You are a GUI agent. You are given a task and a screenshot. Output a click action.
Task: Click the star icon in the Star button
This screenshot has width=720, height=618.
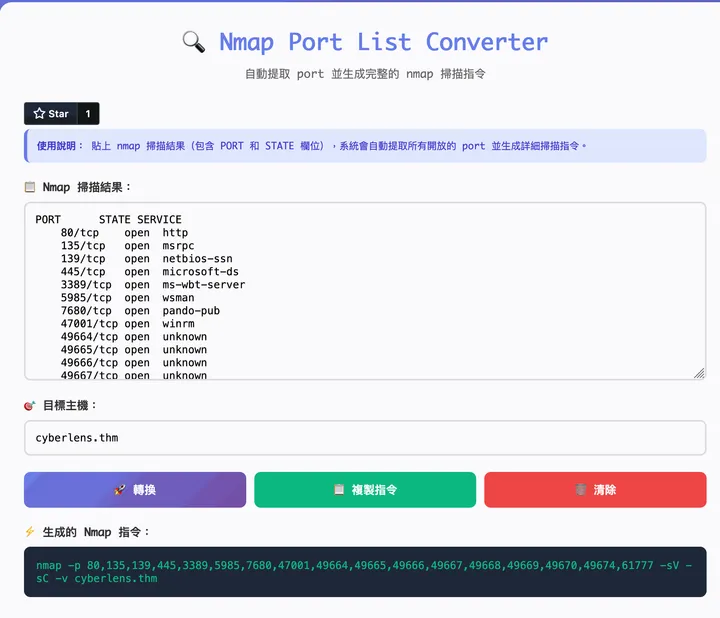[x=39, y=114]
